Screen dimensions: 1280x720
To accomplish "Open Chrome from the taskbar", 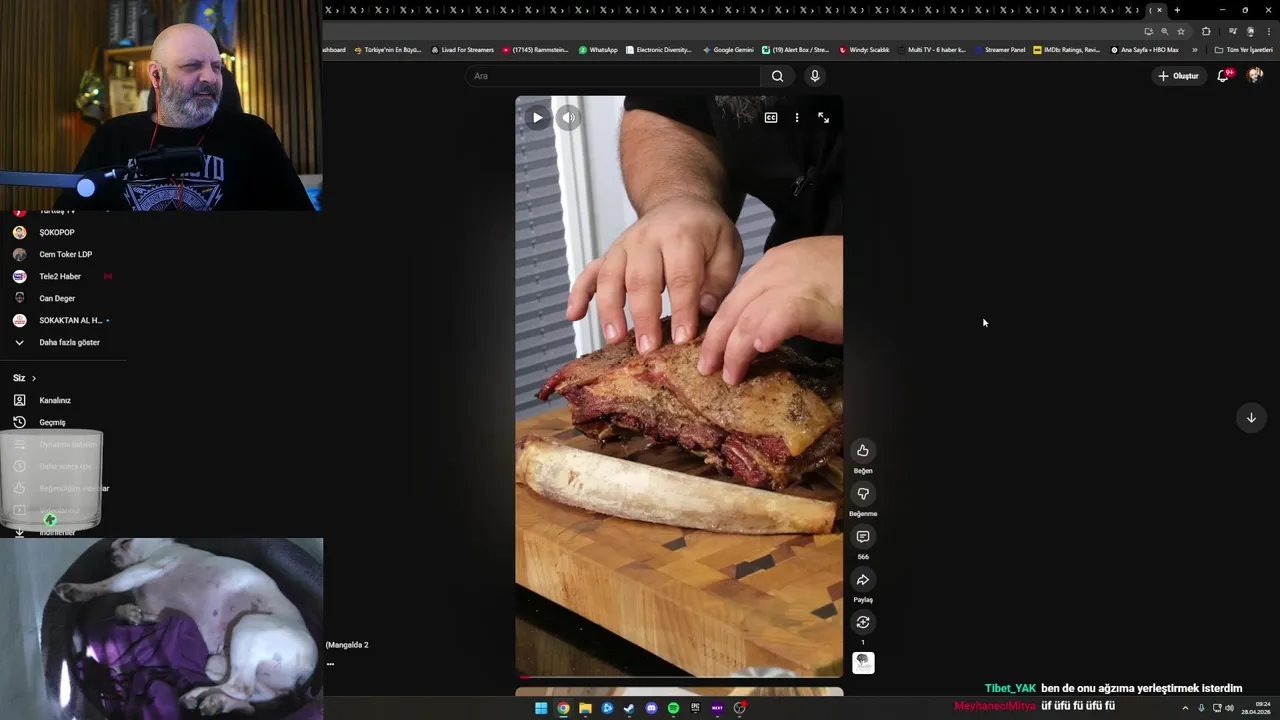I will (x=563, y=708).
